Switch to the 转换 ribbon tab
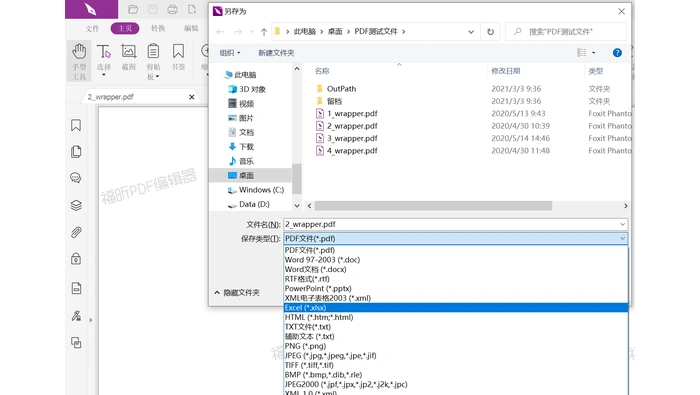 point(158,29)
